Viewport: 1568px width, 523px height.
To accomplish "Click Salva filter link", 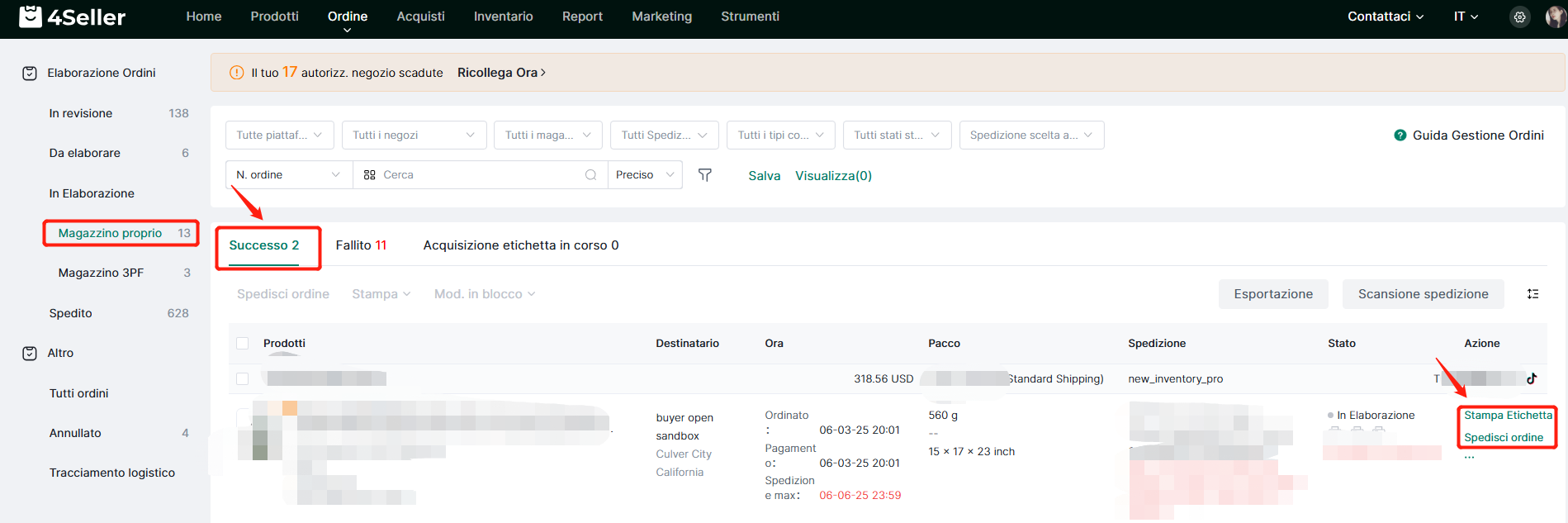I will click(765, 175).
